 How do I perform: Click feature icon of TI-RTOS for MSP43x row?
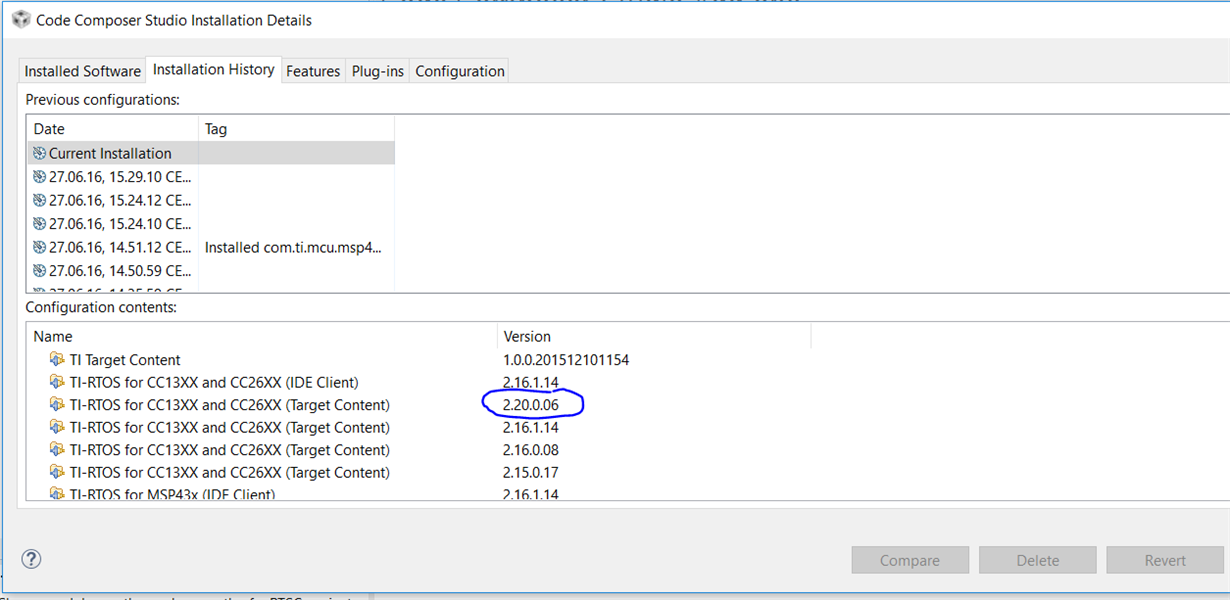pos(58,493)
